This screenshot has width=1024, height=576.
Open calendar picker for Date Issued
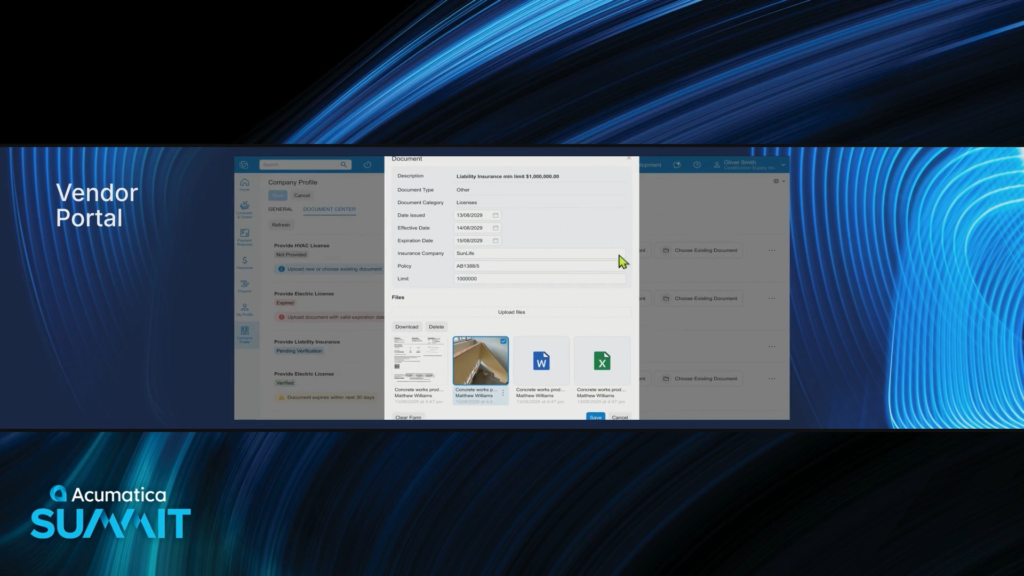coord(495,215)
